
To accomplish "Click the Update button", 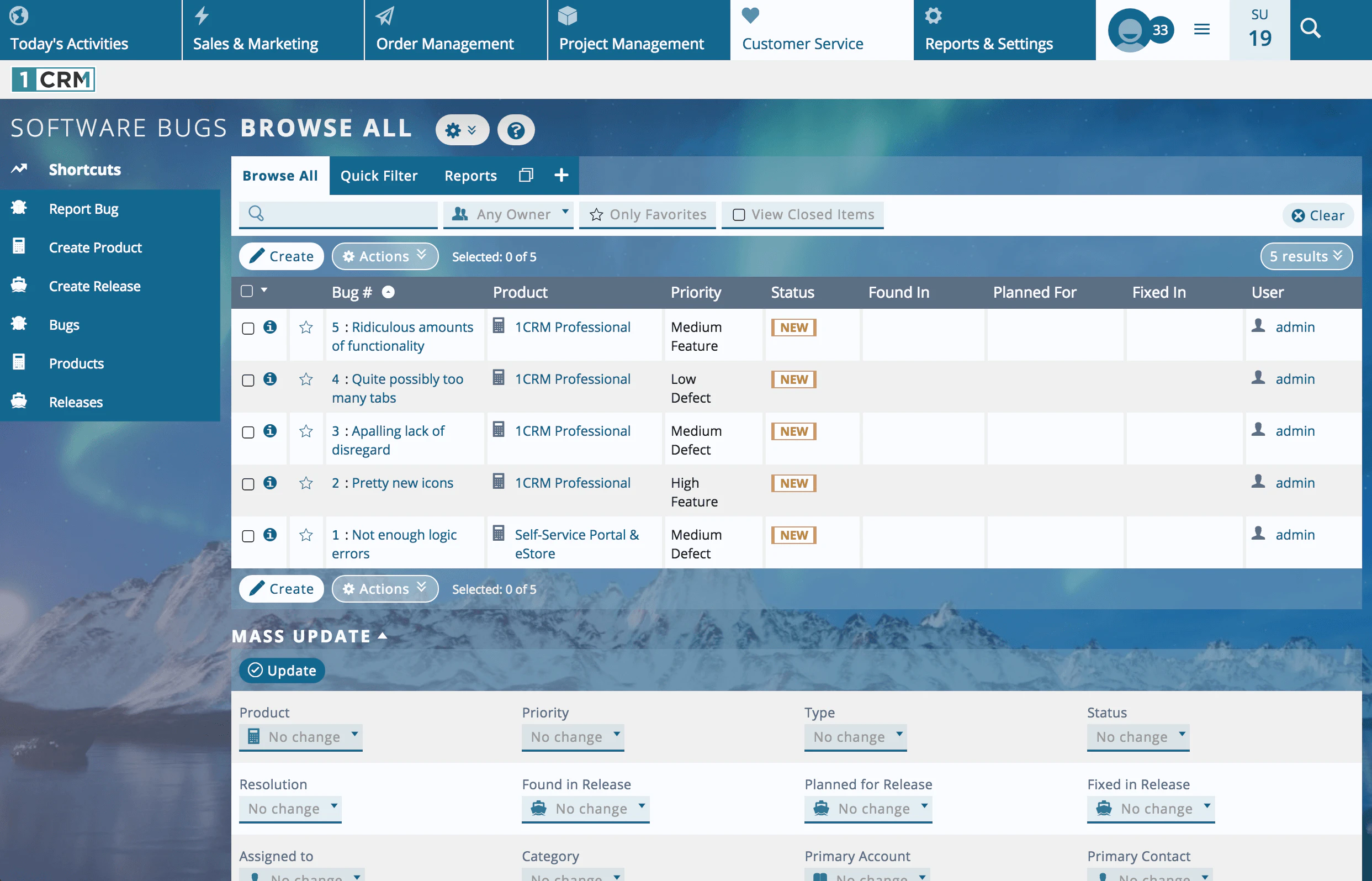I will (282, 671).
